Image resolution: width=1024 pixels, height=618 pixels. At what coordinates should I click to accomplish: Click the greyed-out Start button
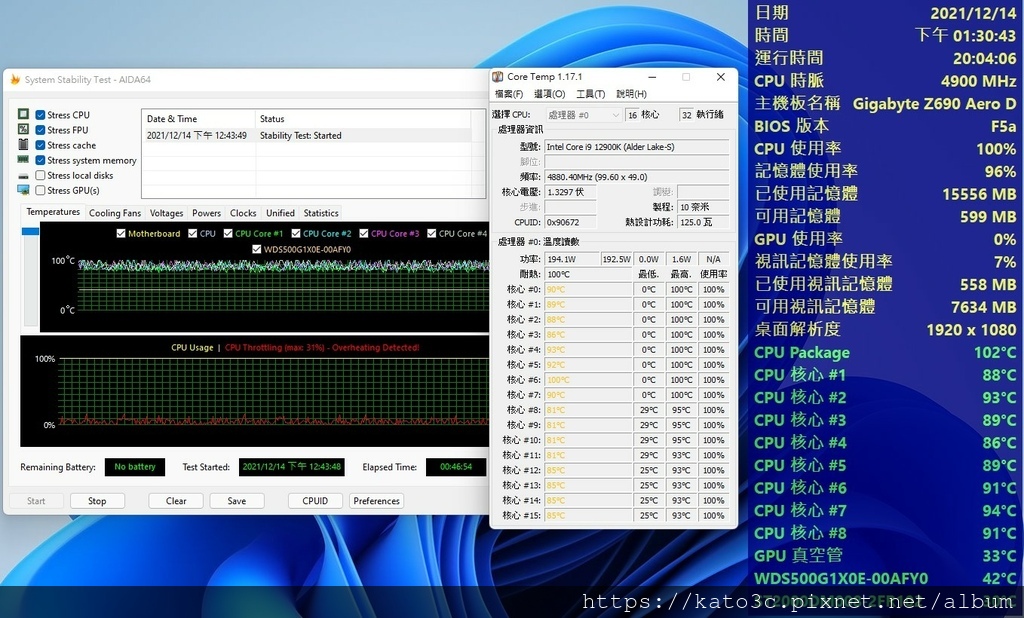pos(36,501)
